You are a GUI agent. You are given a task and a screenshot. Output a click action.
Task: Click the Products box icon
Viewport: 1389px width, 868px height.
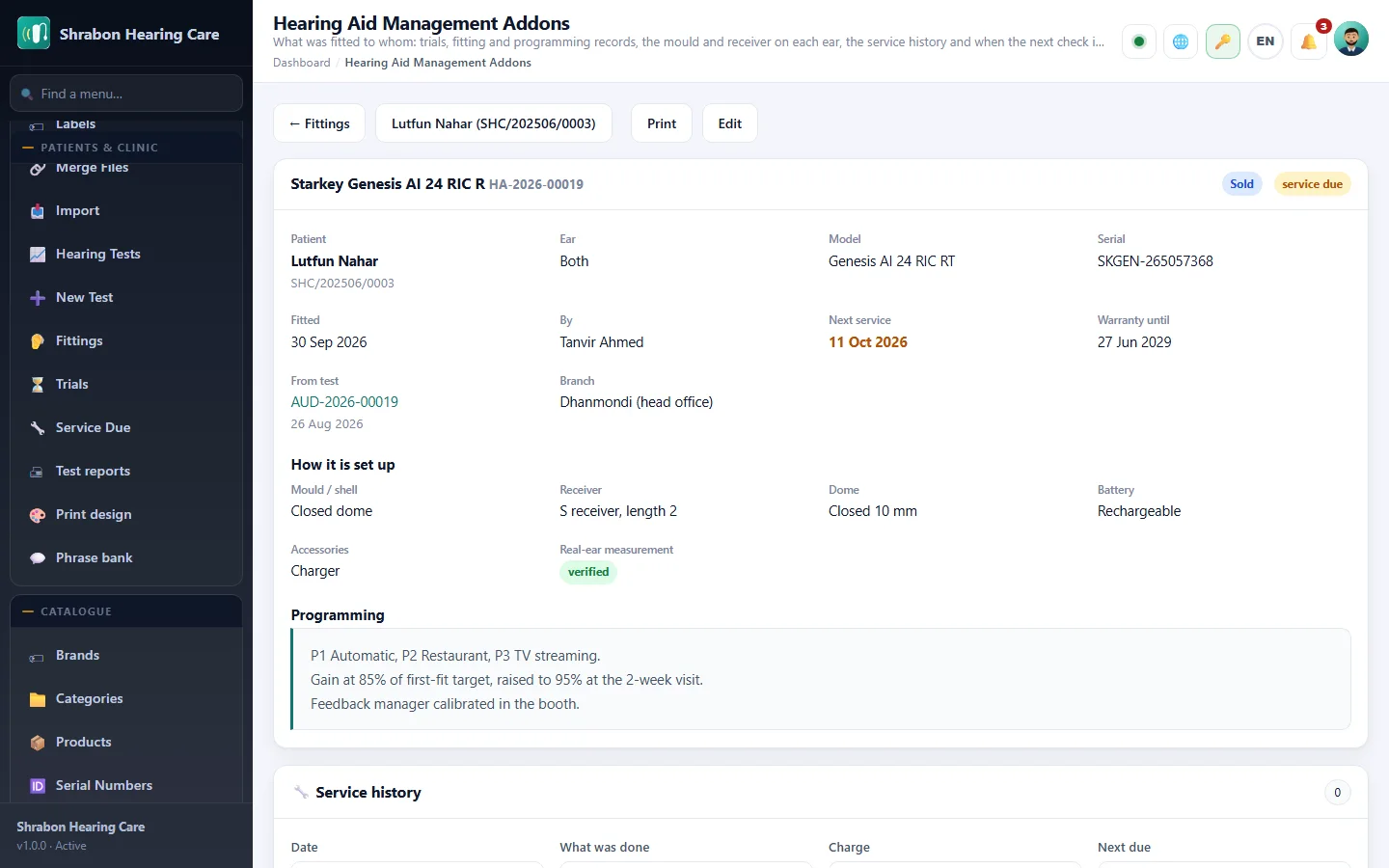pyautogui.click(x=38, y=743)
